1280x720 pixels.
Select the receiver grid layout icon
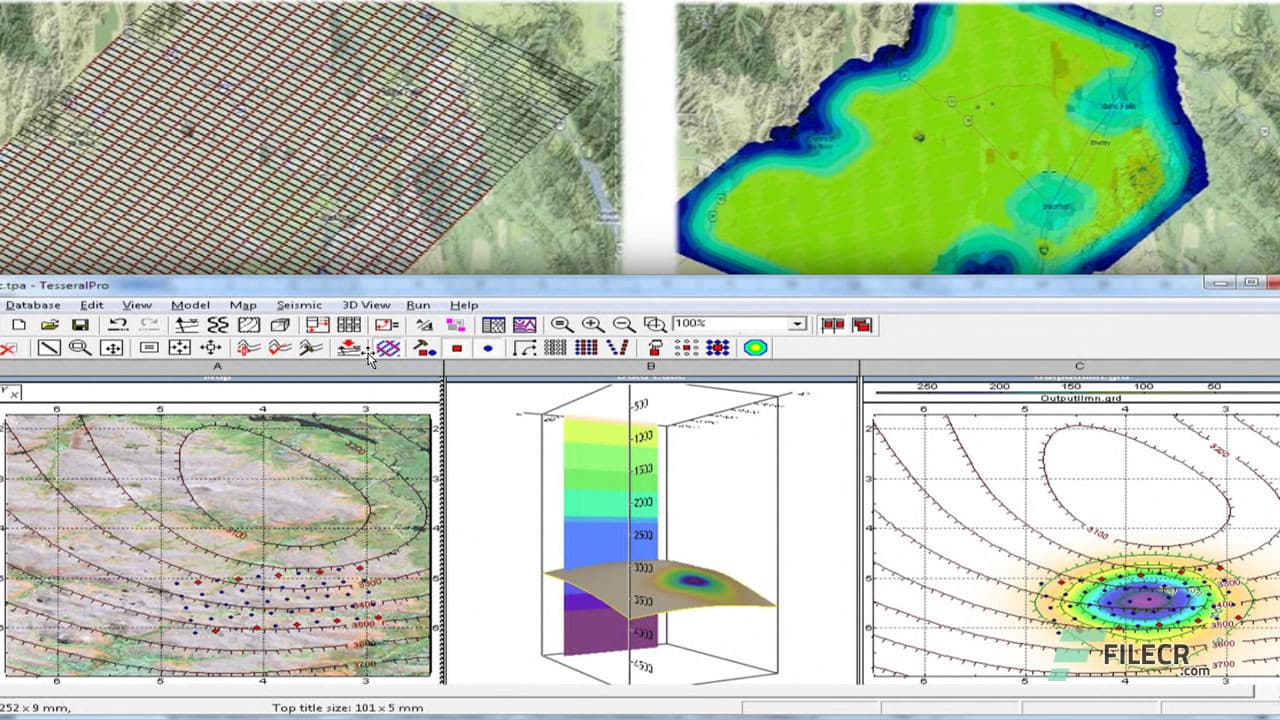pyautogui.click(x=555, y=349)
